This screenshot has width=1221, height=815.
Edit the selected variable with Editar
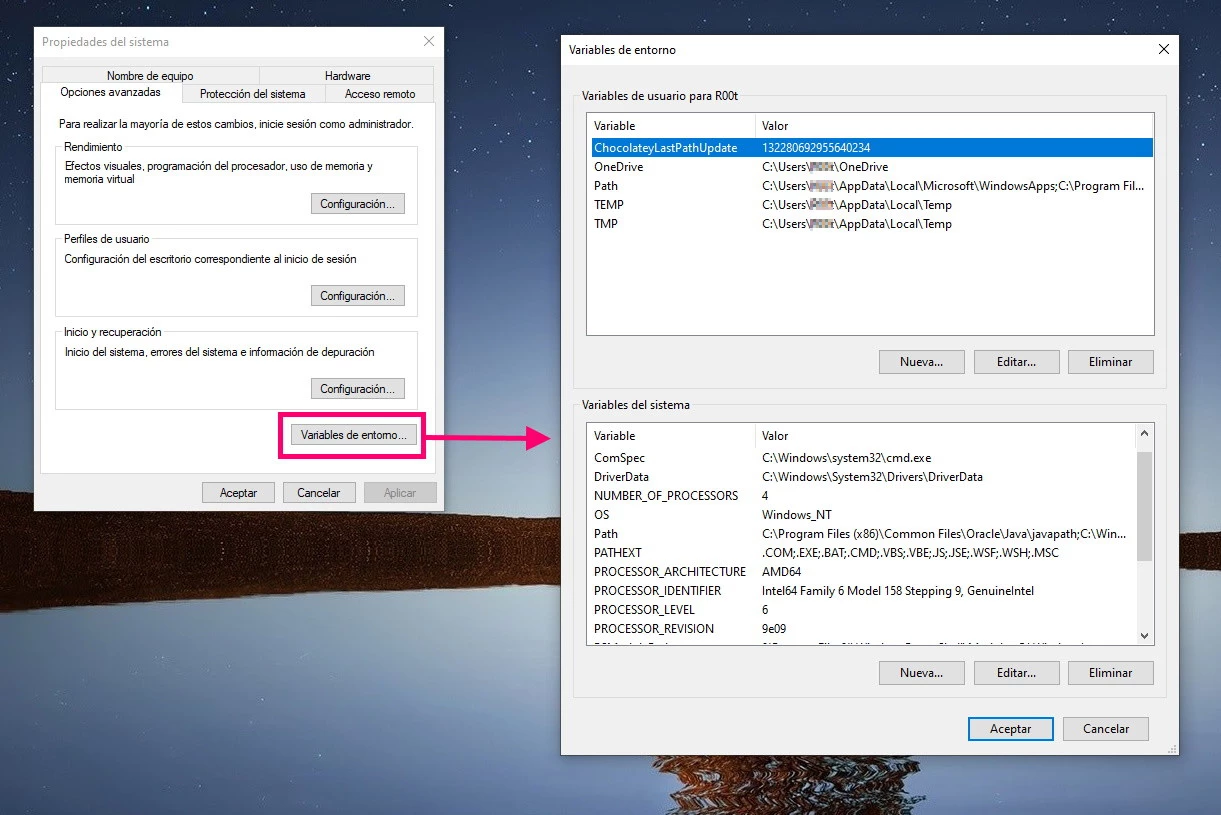(x=1016, y=361)
